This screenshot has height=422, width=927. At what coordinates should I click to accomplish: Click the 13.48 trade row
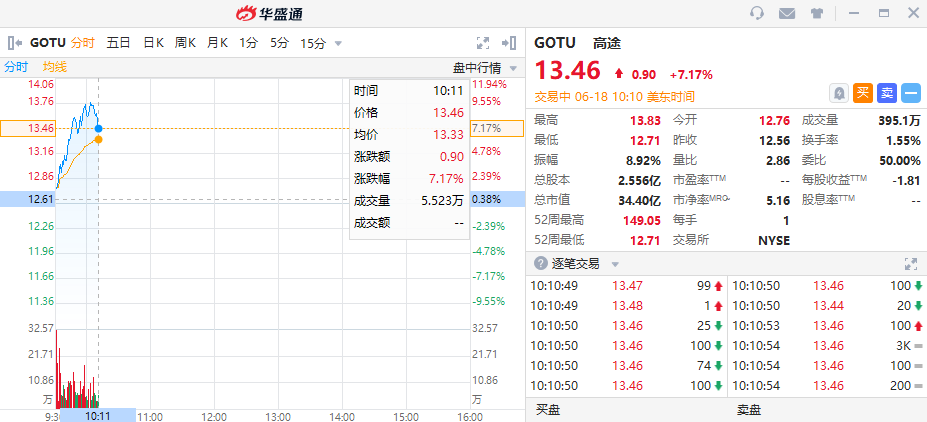(627, 306)
